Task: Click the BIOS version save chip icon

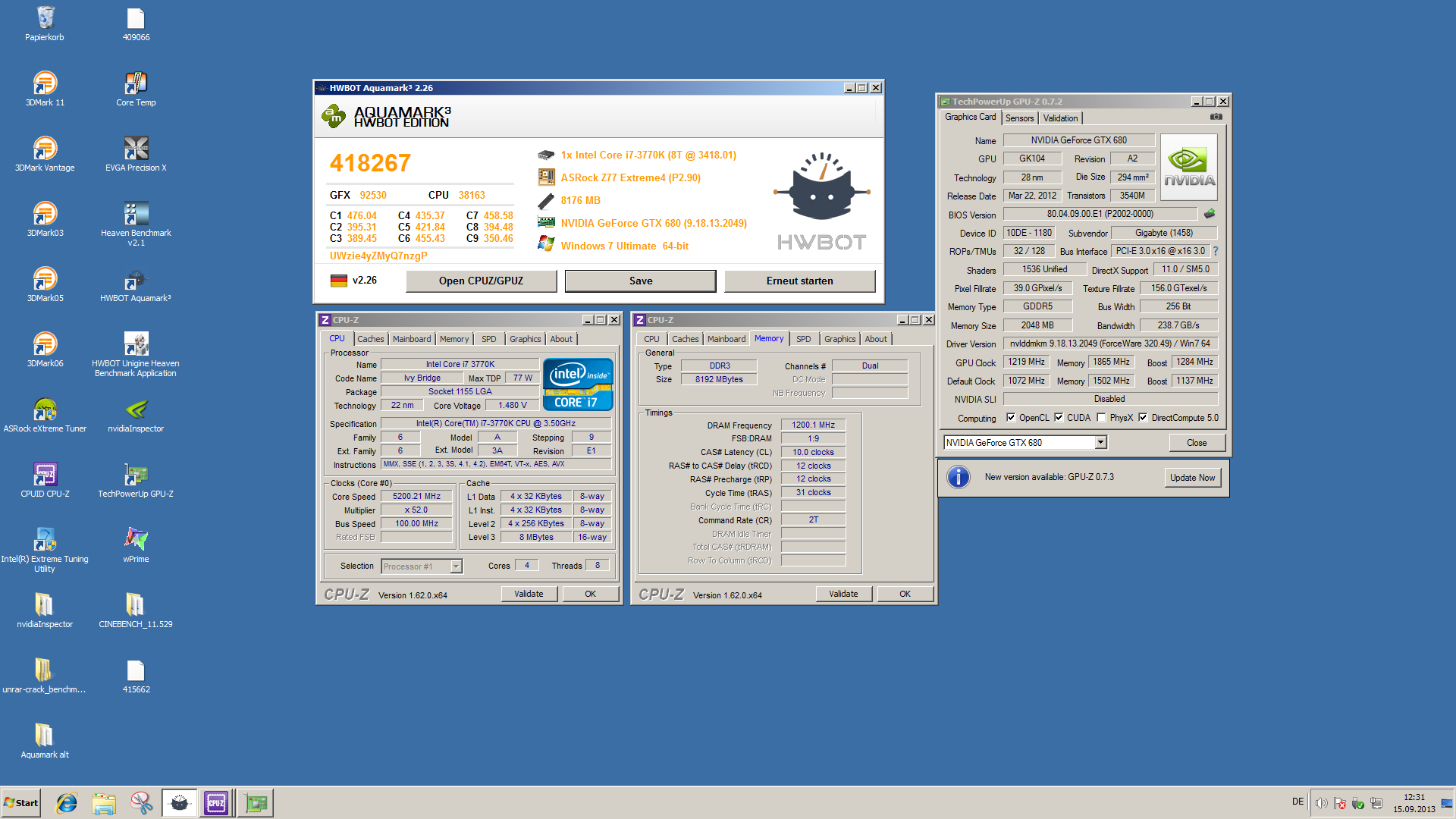Action: tap(1210, 214)
